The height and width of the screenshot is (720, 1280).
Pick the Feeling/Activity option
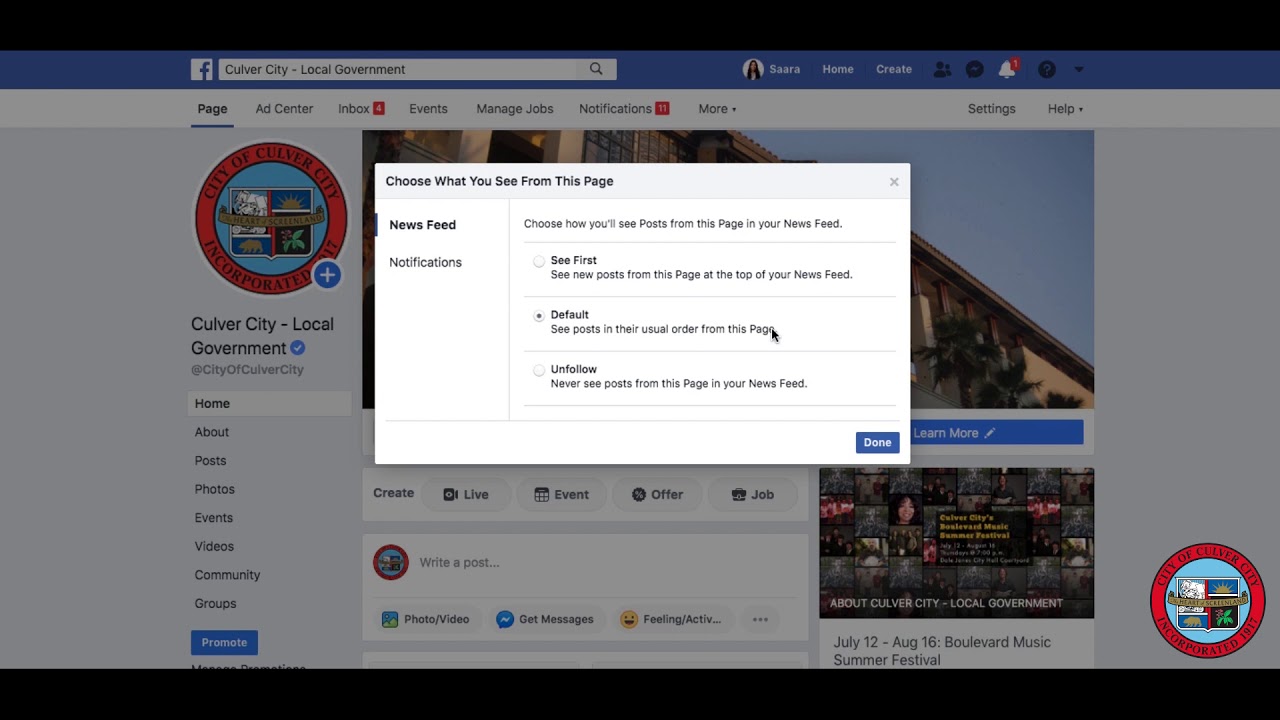pyautogui.click(x=671, y=619)
